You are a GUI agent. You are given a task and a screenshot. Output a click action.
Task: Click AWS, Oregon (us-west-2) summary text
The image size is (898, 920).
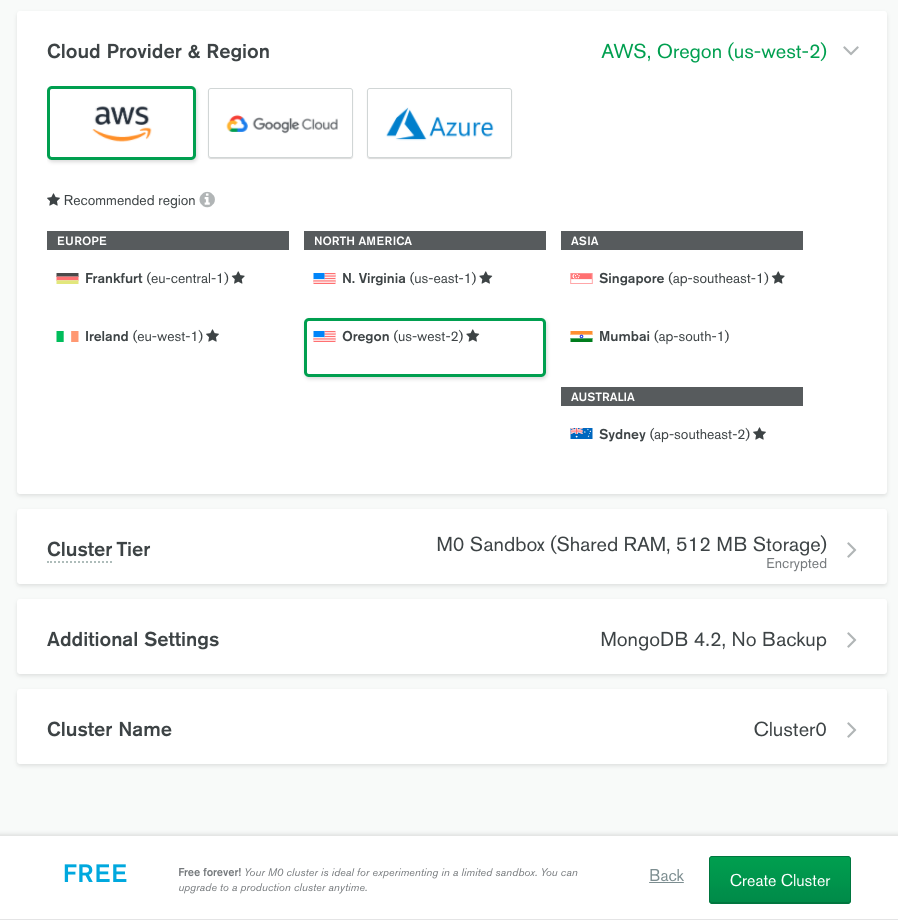[x=714, y=52]
